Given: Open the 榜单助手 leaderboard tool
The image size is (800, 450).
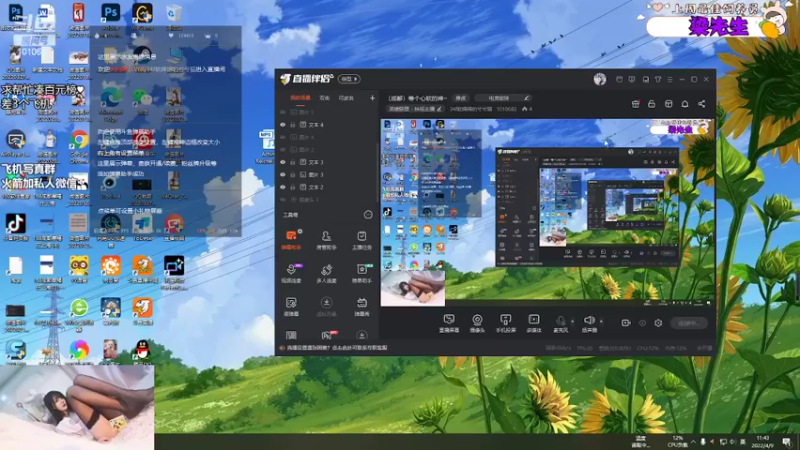Looking at the screenshot, I should click(362, 273).
